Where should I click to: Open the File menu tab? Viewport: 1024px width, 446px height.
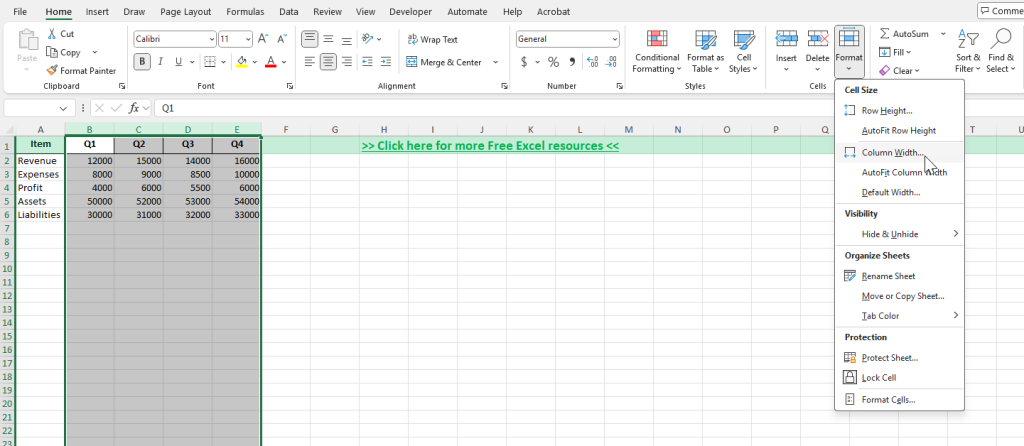pyautogui.click(x=20, y=12)
